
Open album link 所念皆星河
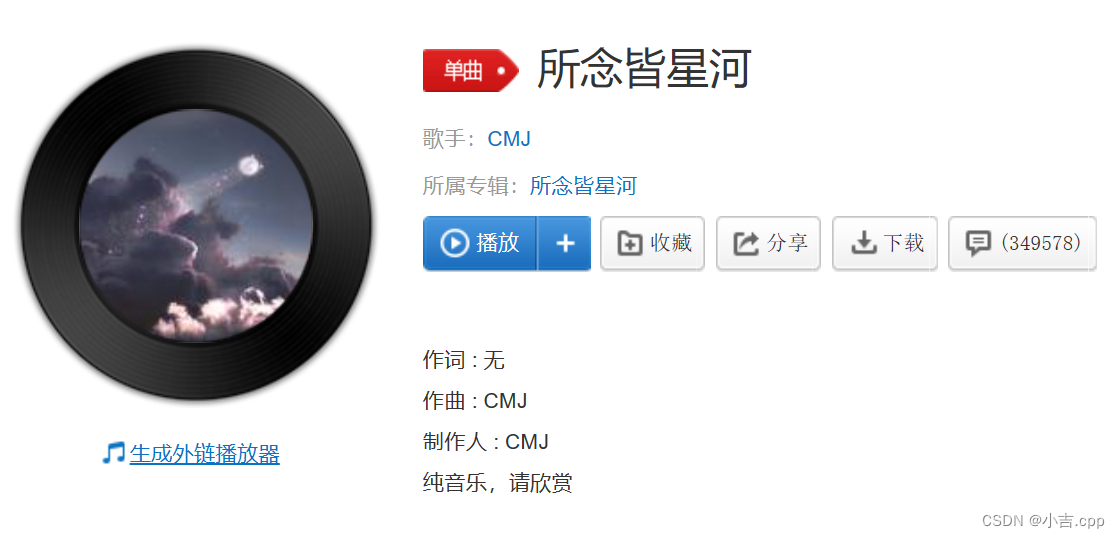[x=583, y=186]
